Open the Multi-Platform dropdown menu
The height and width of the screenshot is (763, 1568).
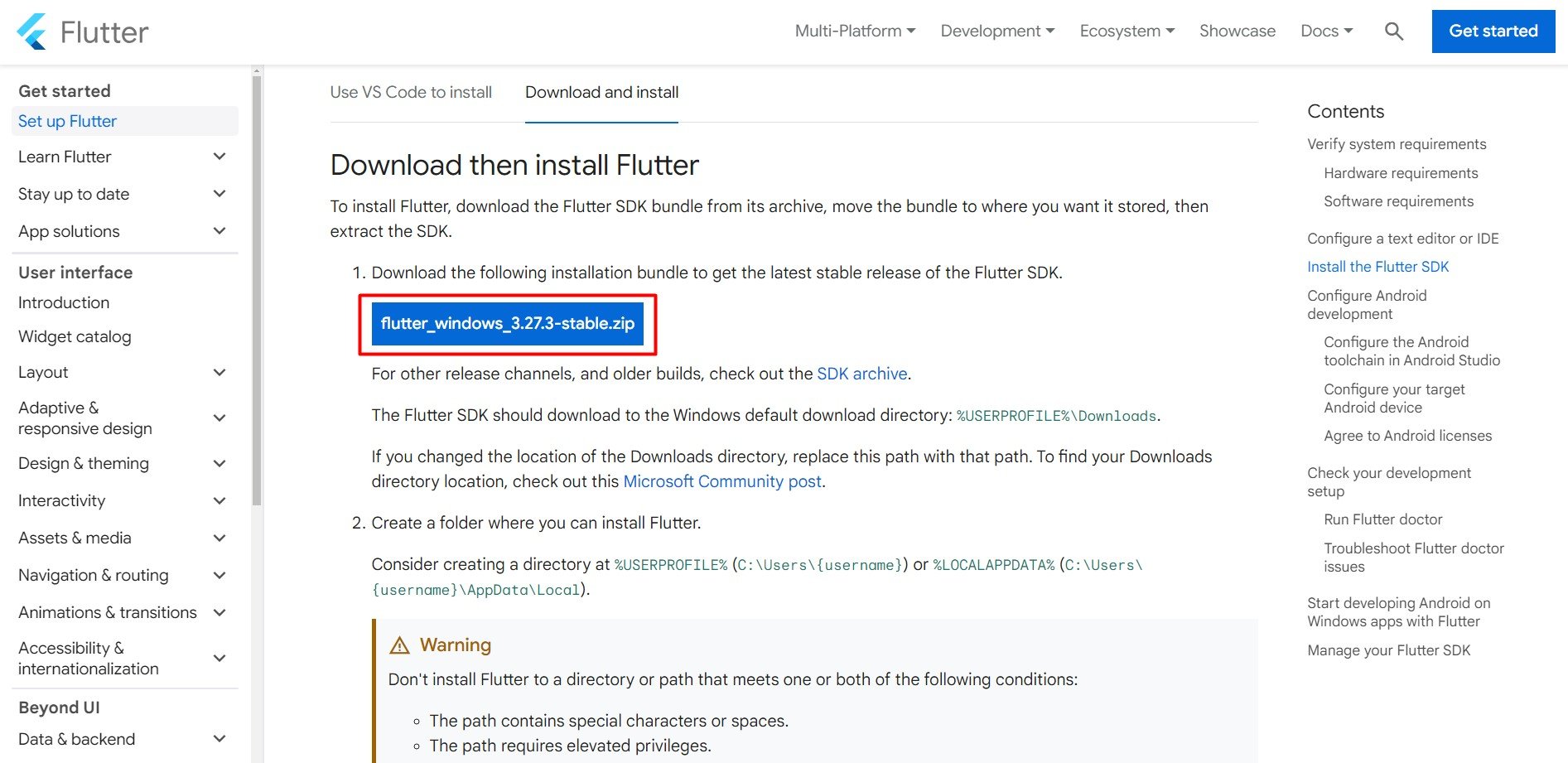tap(855, 31)
